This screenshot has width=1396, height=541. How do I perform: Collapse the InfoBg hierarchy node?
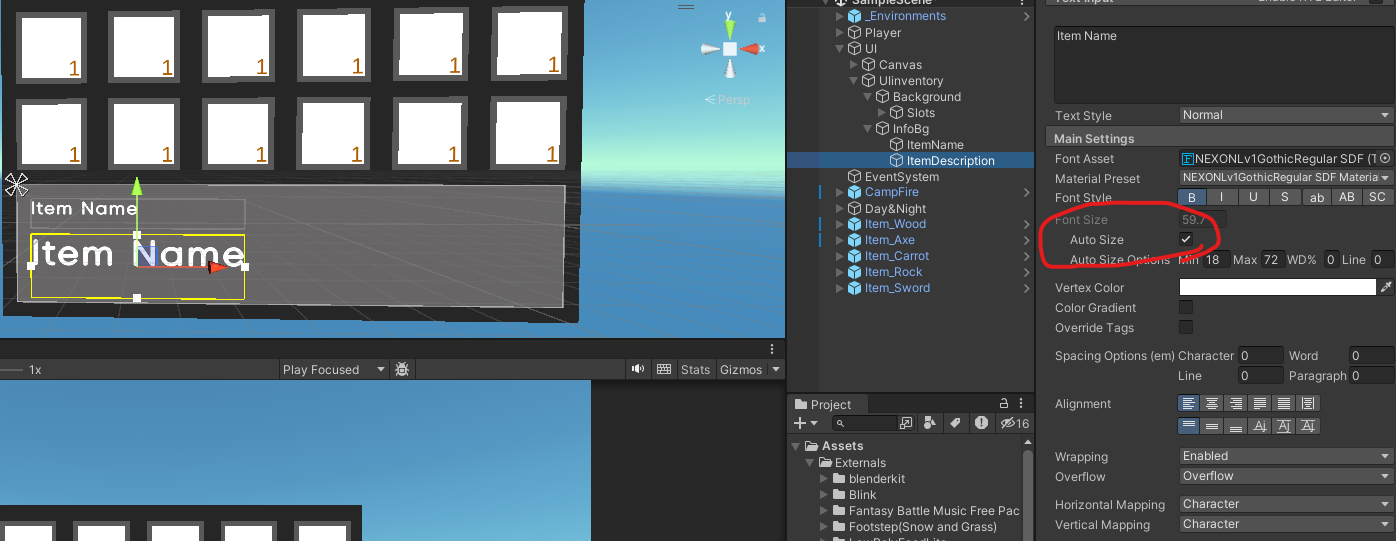pos(867,129)
